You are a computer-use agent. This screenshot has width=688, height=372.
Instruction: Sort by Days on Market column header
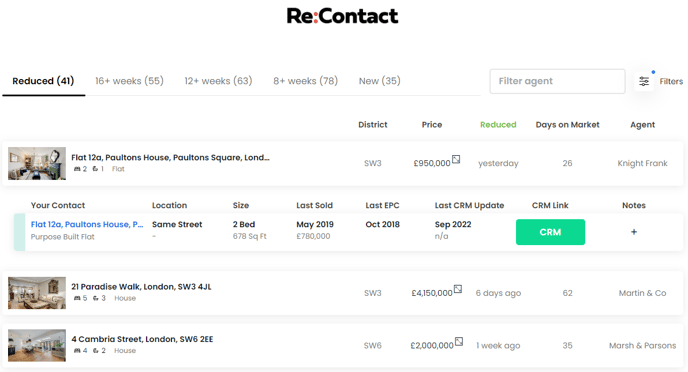pyautogui.click(x=567, y=125)
